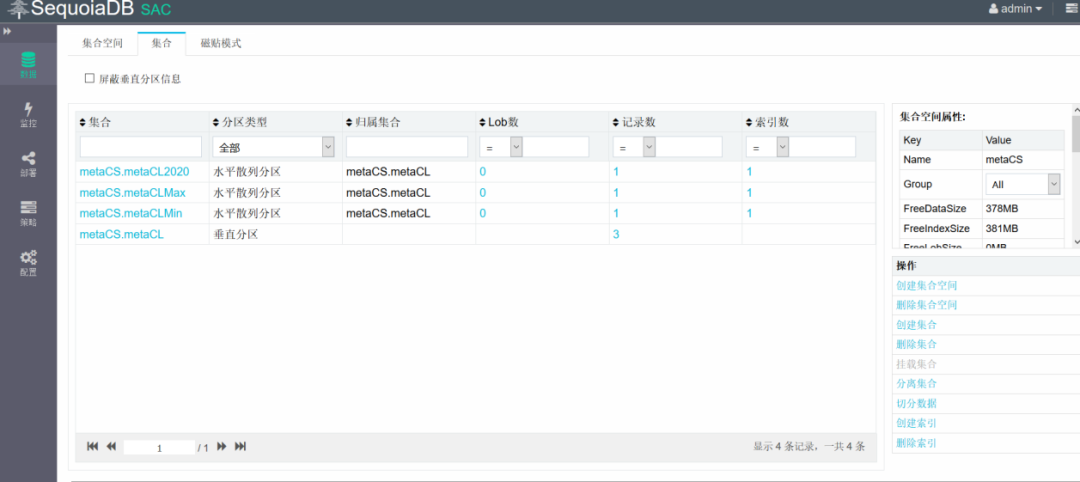The image size is (1080, 482).
Task: Click 删除集合 operation link
Action: [916, 344]
